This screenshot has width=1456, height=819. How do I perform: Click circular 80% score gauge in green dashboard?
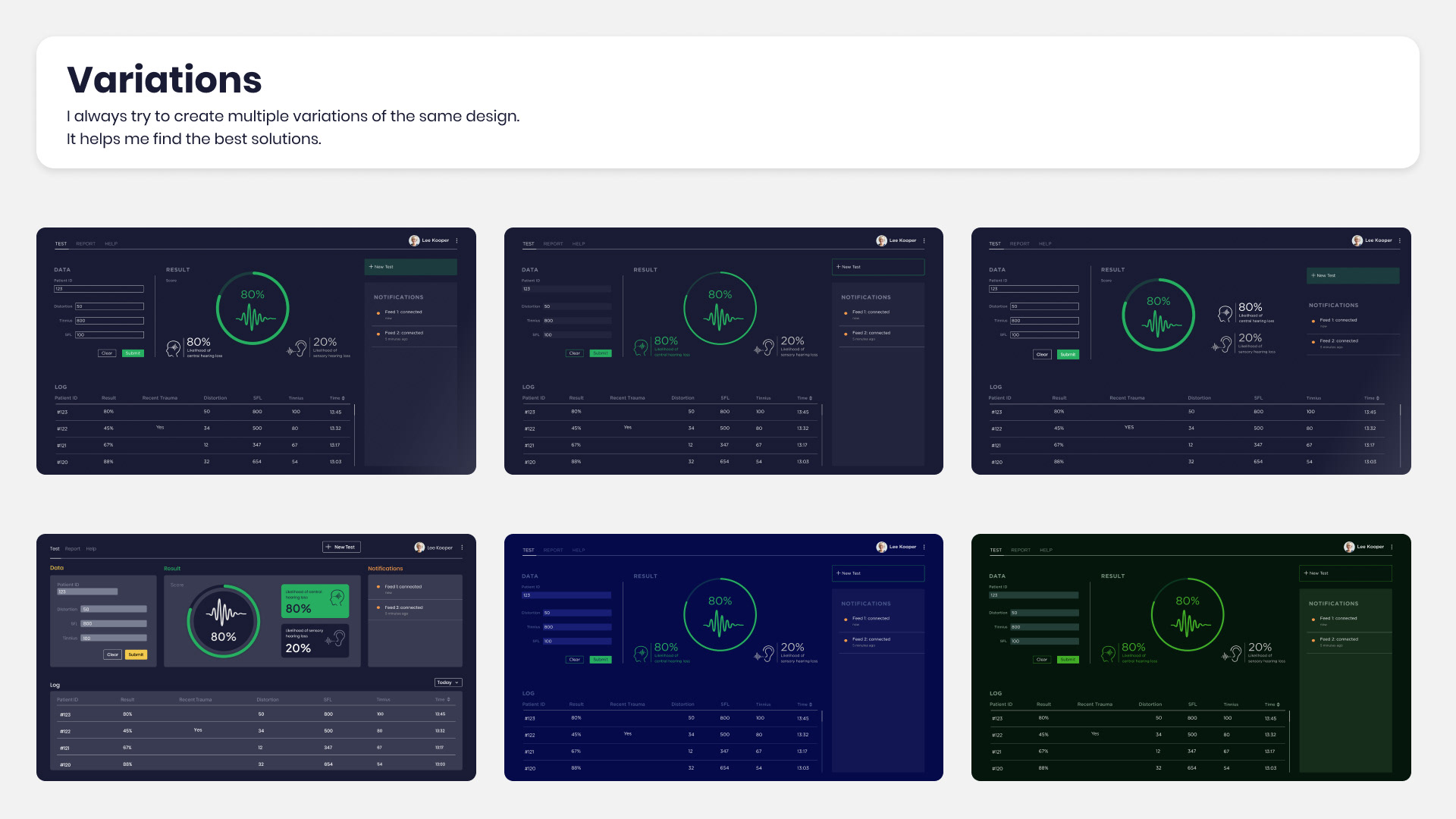point(1188,615)
